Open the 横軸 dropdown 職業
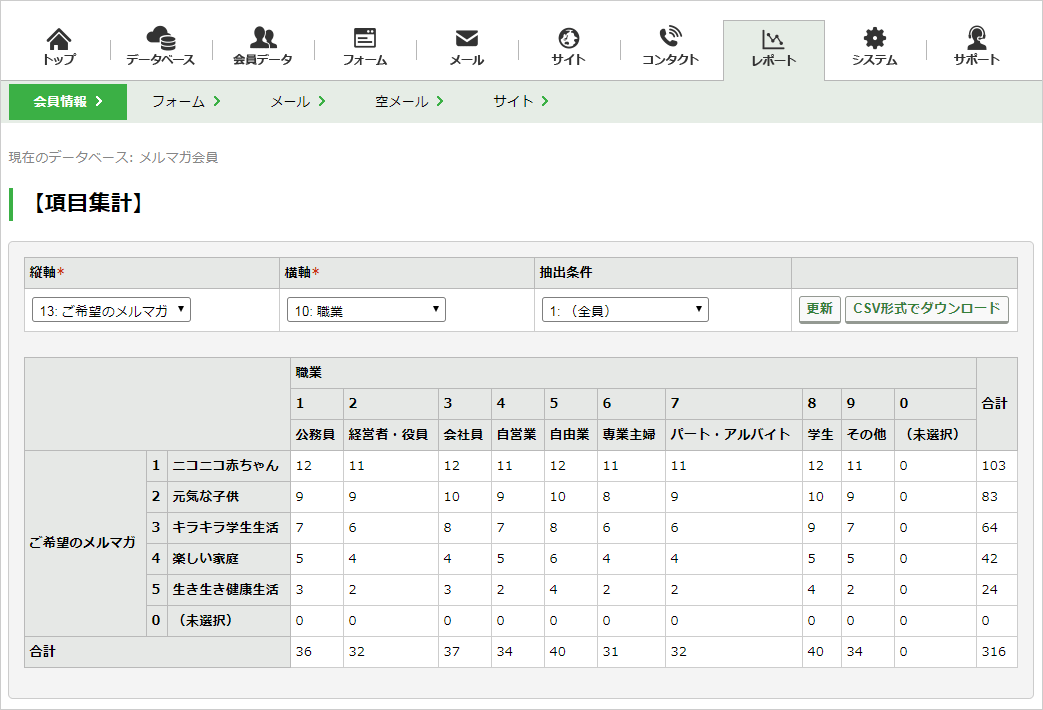Image resolution: width=1043 pixels, height=710 pixels. tap(366, 310)
